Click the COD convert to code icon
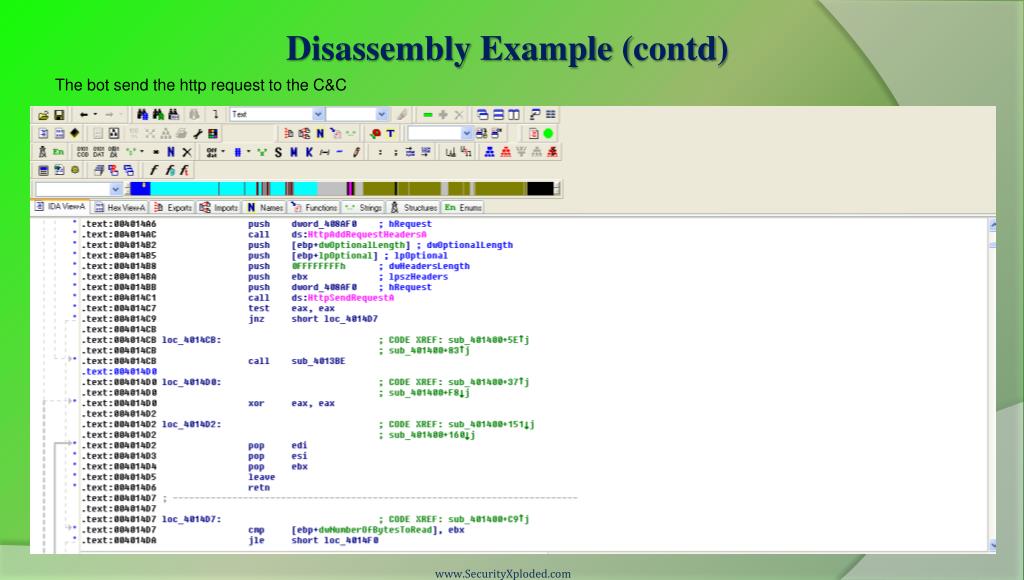 click(x=82, y=152)
